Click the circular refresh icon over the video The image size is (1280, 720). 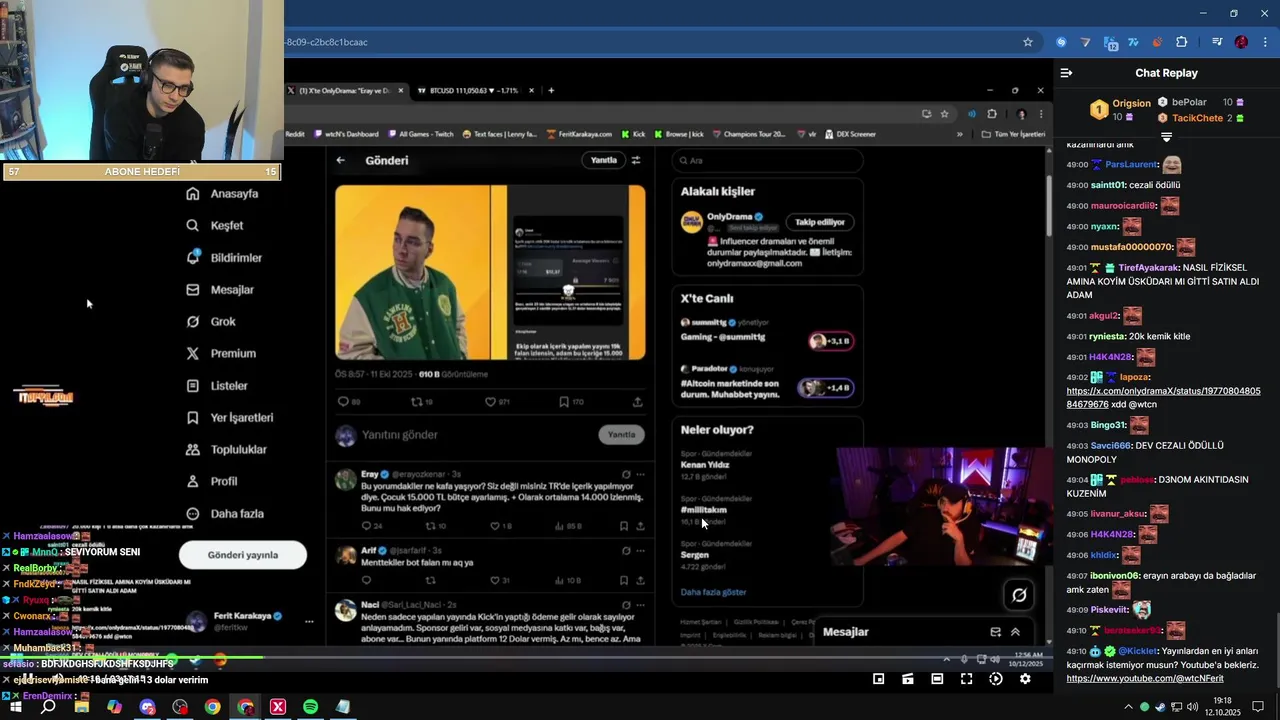(1019, 595)
